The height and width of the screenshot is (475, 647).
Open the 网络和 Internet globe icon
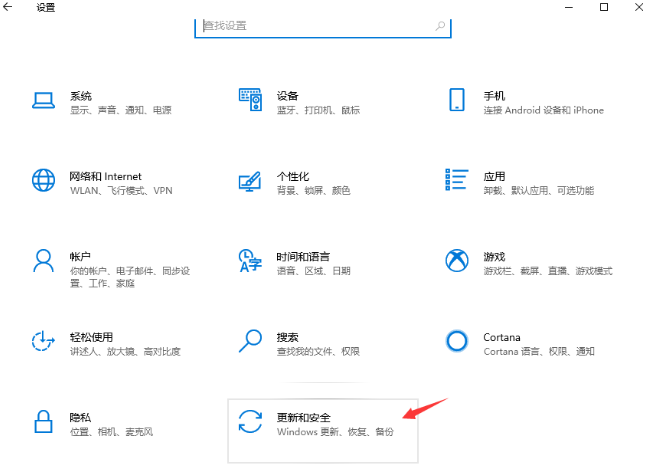pos(43,180)
